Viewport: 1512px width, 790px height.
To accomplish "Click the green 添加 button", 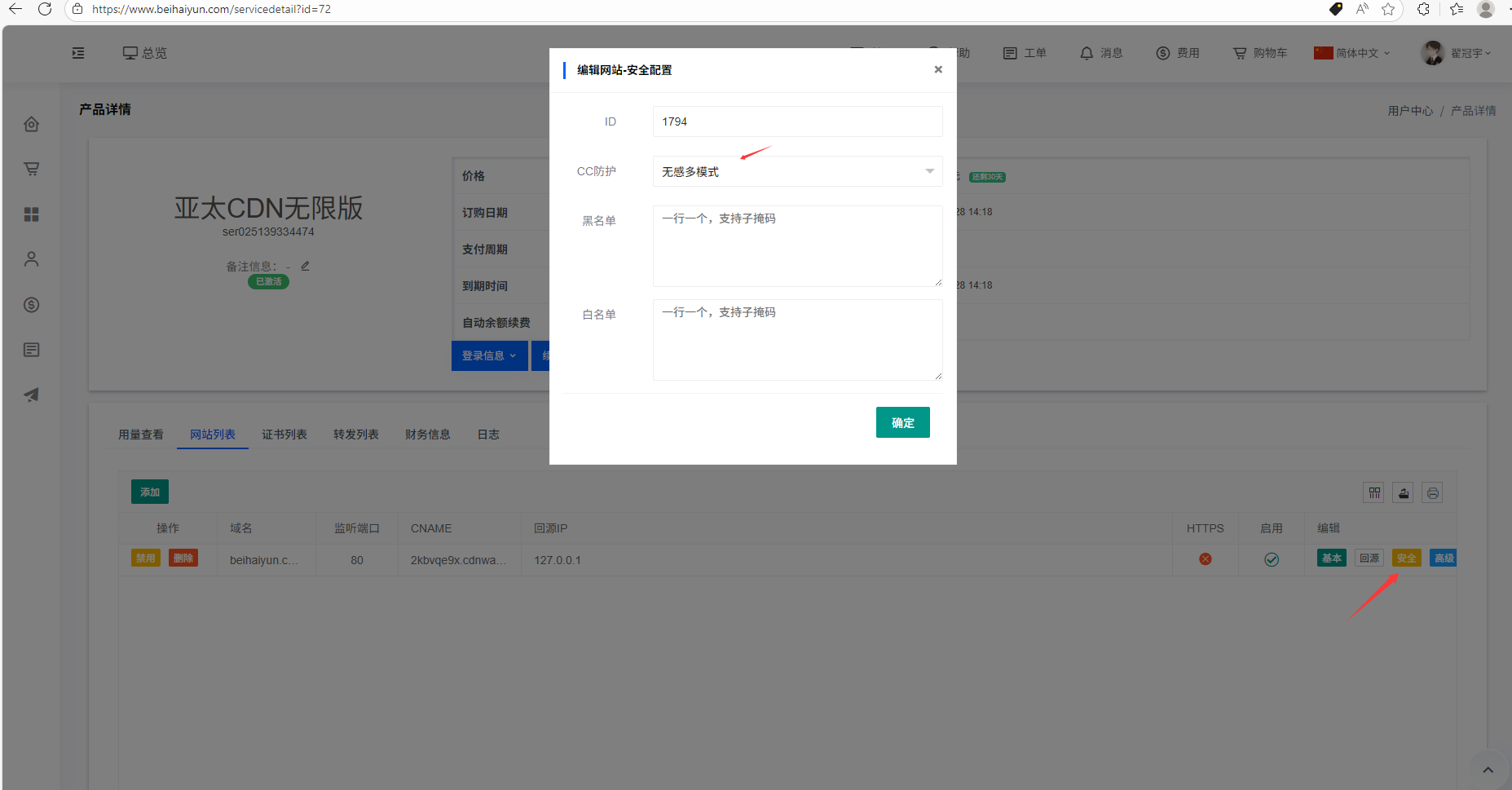I will (x=150, y=492).
